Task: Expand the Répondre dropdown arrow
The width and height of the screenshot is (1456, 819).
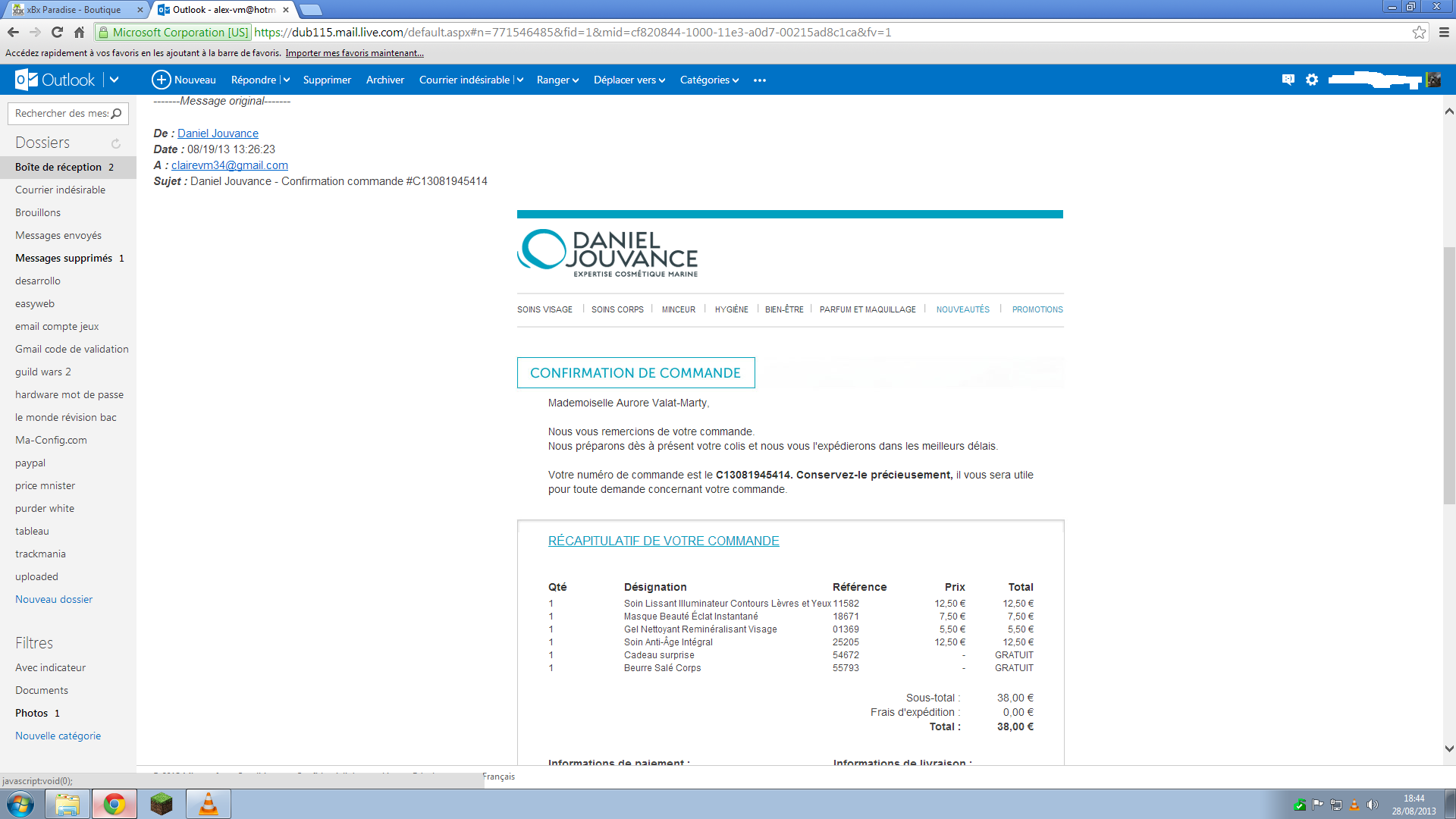Action: pos(287,80)
